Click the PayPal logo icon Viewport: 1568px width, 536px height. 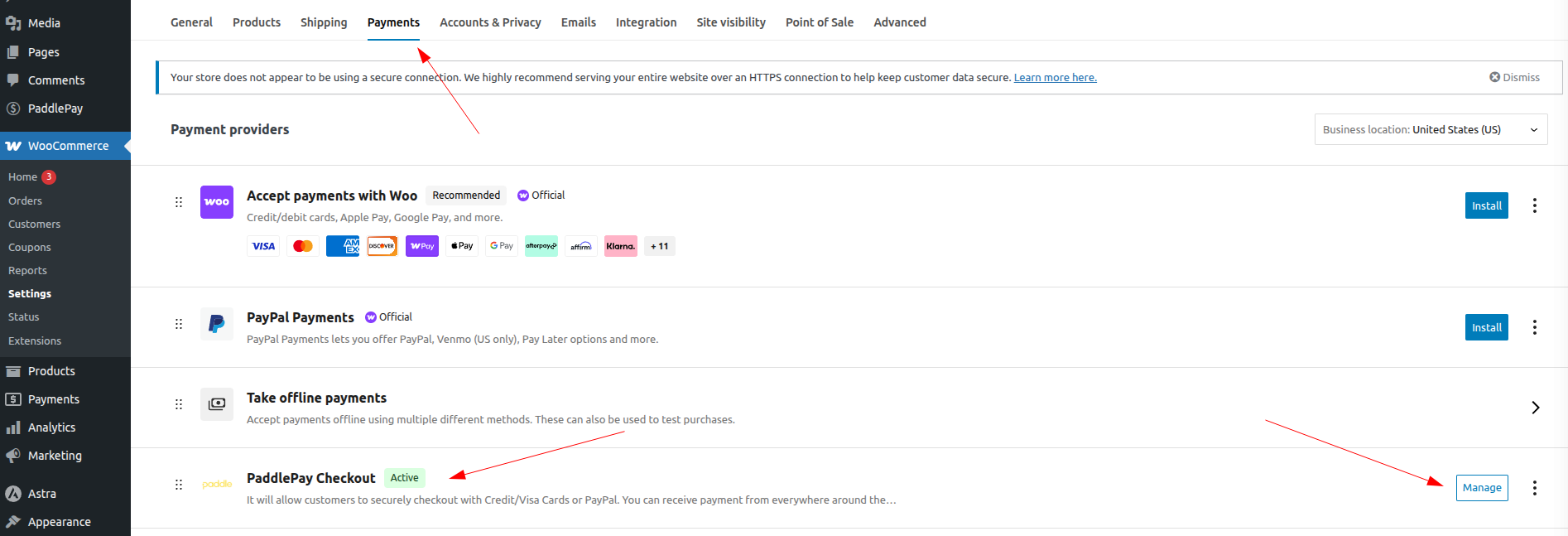217,324
